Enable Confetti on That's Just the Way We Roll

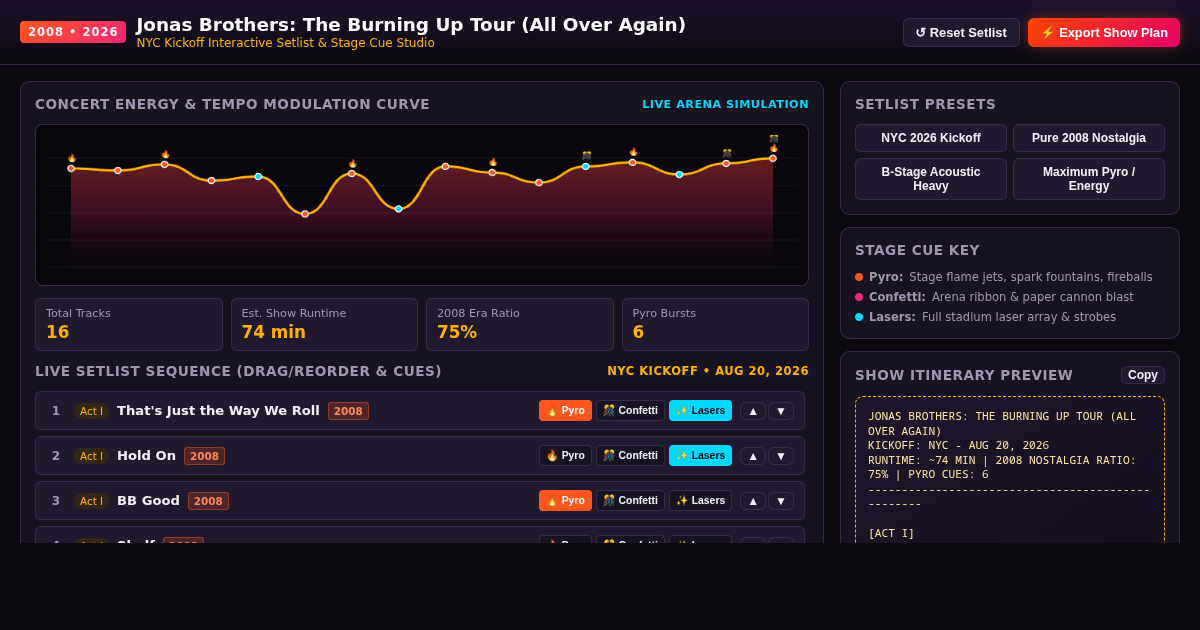[x=630, y=411]
